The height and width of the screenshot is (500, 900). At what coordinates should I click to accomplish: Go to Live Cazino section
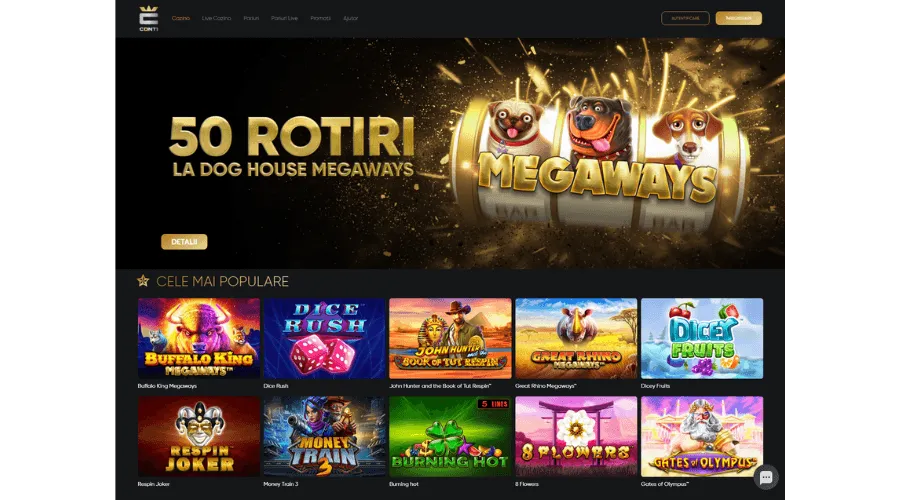[x=216, y=18]
